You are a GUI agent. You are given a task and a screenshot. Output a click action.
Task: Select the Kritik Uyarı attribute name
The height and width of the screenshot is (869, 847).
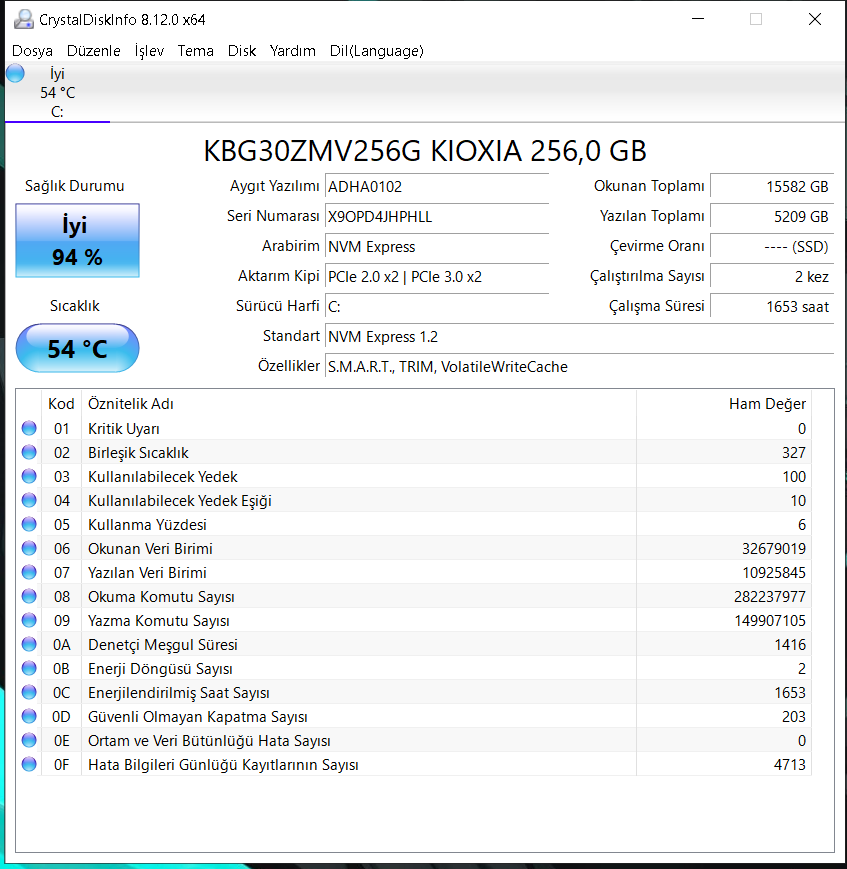[x=124, y=429]
